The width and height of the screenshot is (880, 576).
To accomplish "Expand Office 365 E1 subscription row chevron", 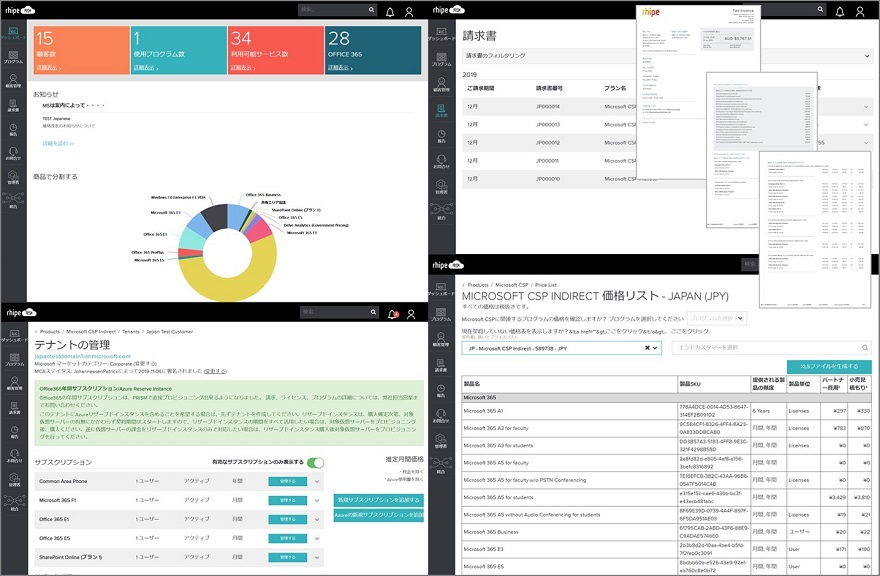I will pyautogui.click(x=317, y=520).
